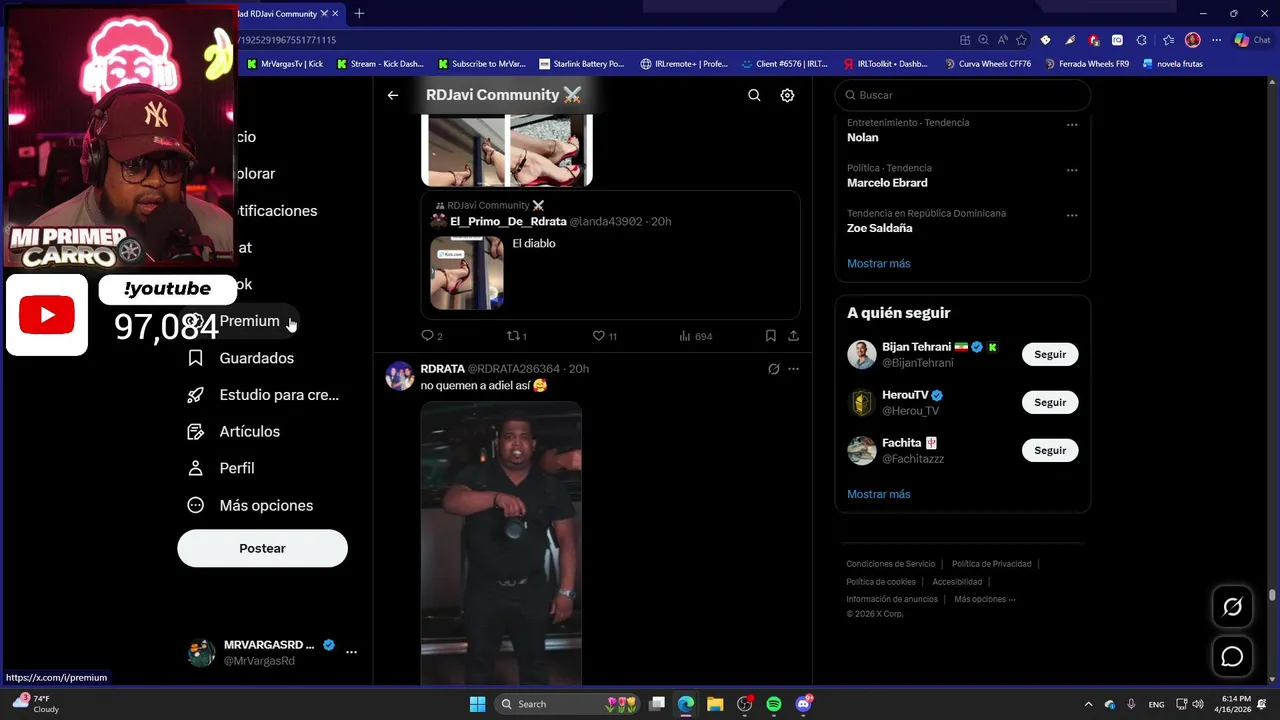
Task: Open Estudio para creadores in sidebar
Action: [x=263, y=395]
